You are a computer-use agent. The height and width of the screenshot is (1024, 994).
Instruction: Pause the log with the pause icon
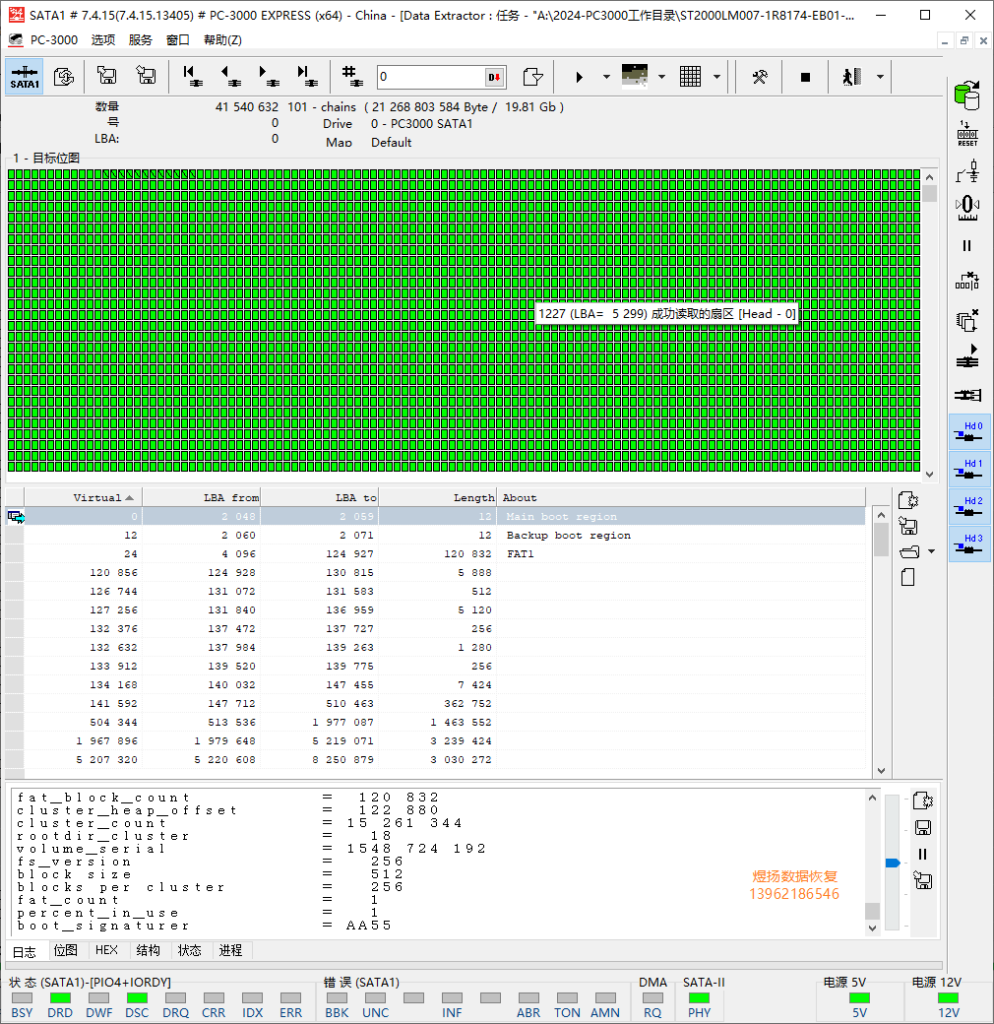(x=923, y=854)
